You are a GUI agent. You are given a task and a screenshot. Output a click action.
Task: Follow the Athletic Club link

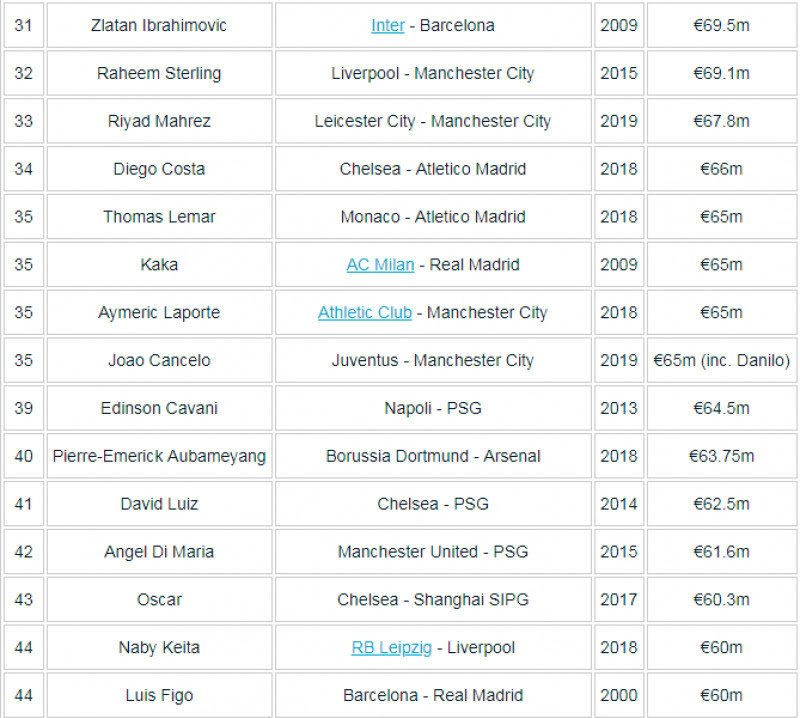tap(365, 313)
